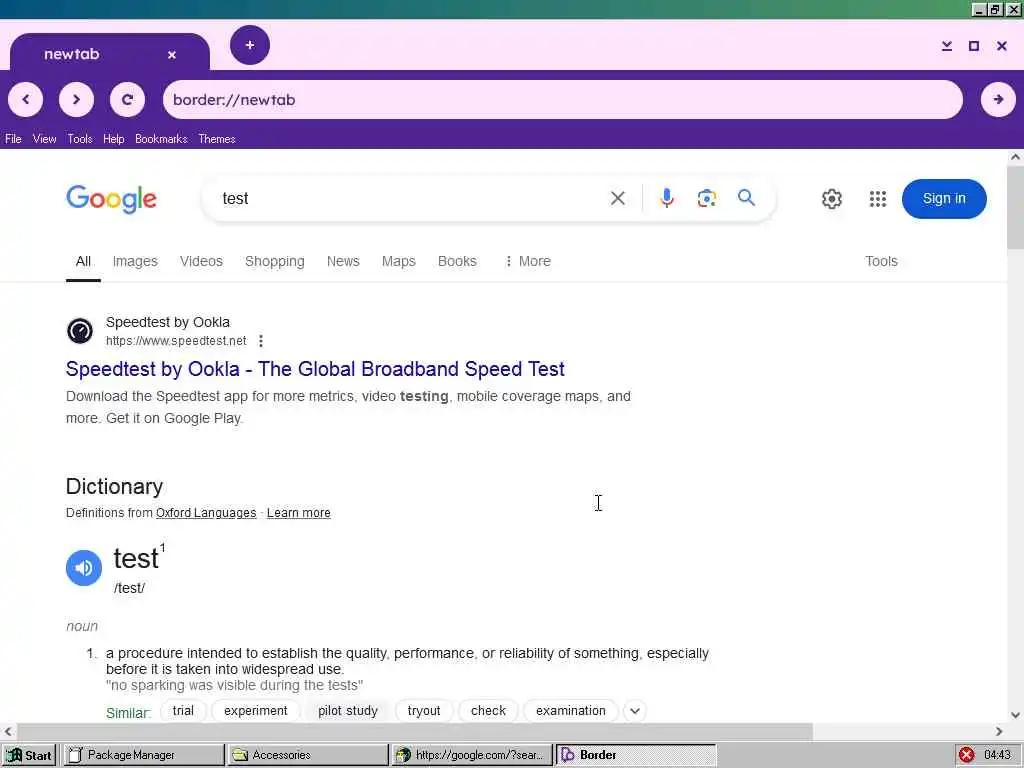
Task: Open the Bookmarks menu
Action: pyautogui.click(x=161, y=139)
